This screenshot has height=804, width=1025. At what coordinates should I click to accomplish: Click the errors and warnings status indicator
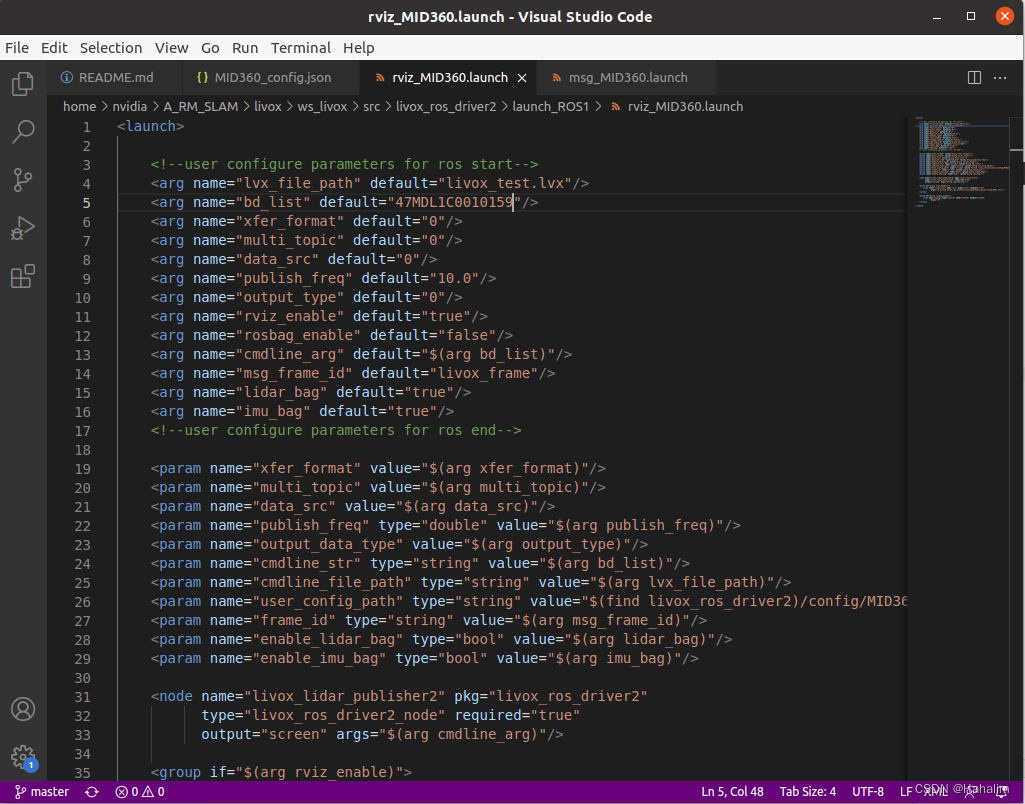pyautogui.click(x=139, y=792)
